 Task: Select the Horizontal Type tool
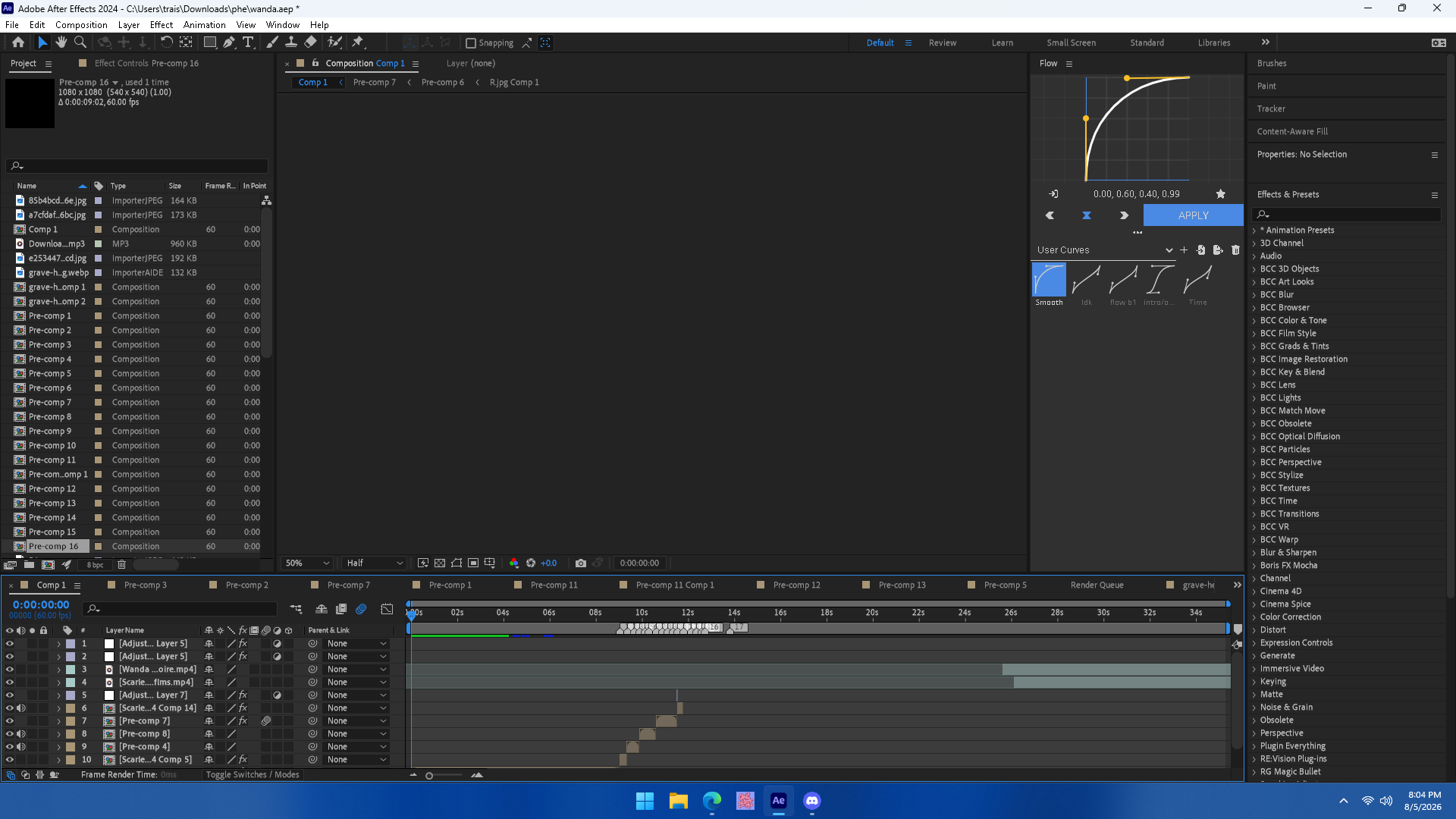[x=248, y=42]
